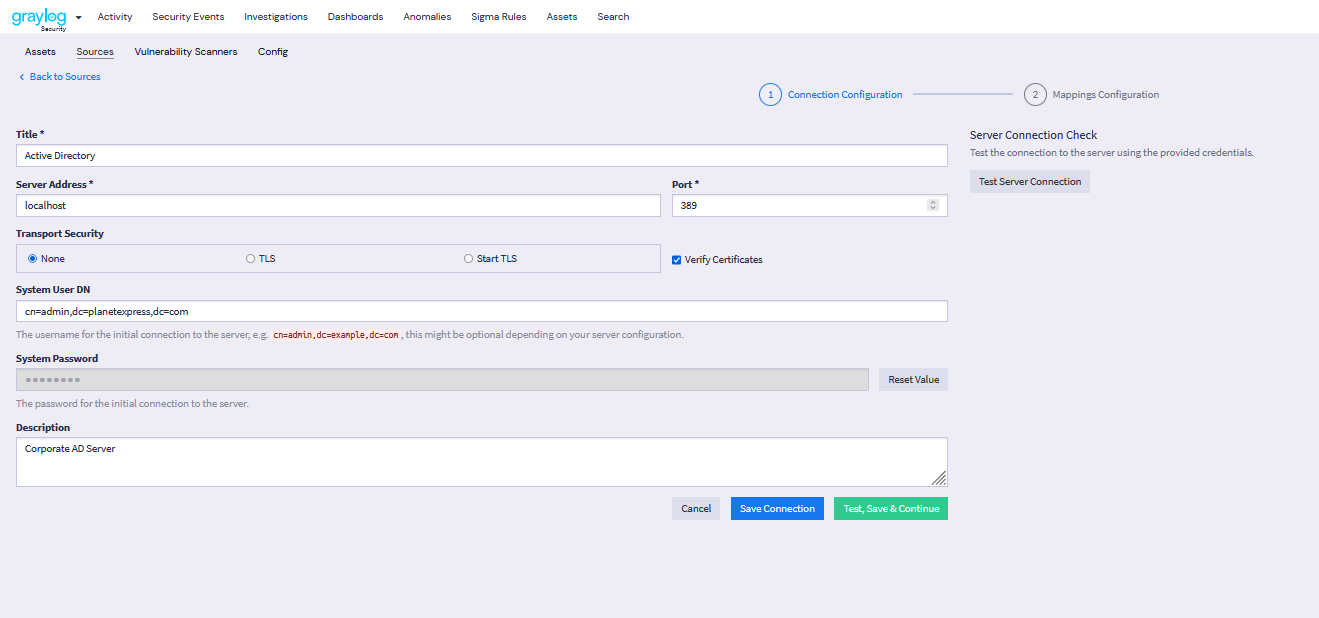Go to the Sigma Rules page

coord(499,17)
